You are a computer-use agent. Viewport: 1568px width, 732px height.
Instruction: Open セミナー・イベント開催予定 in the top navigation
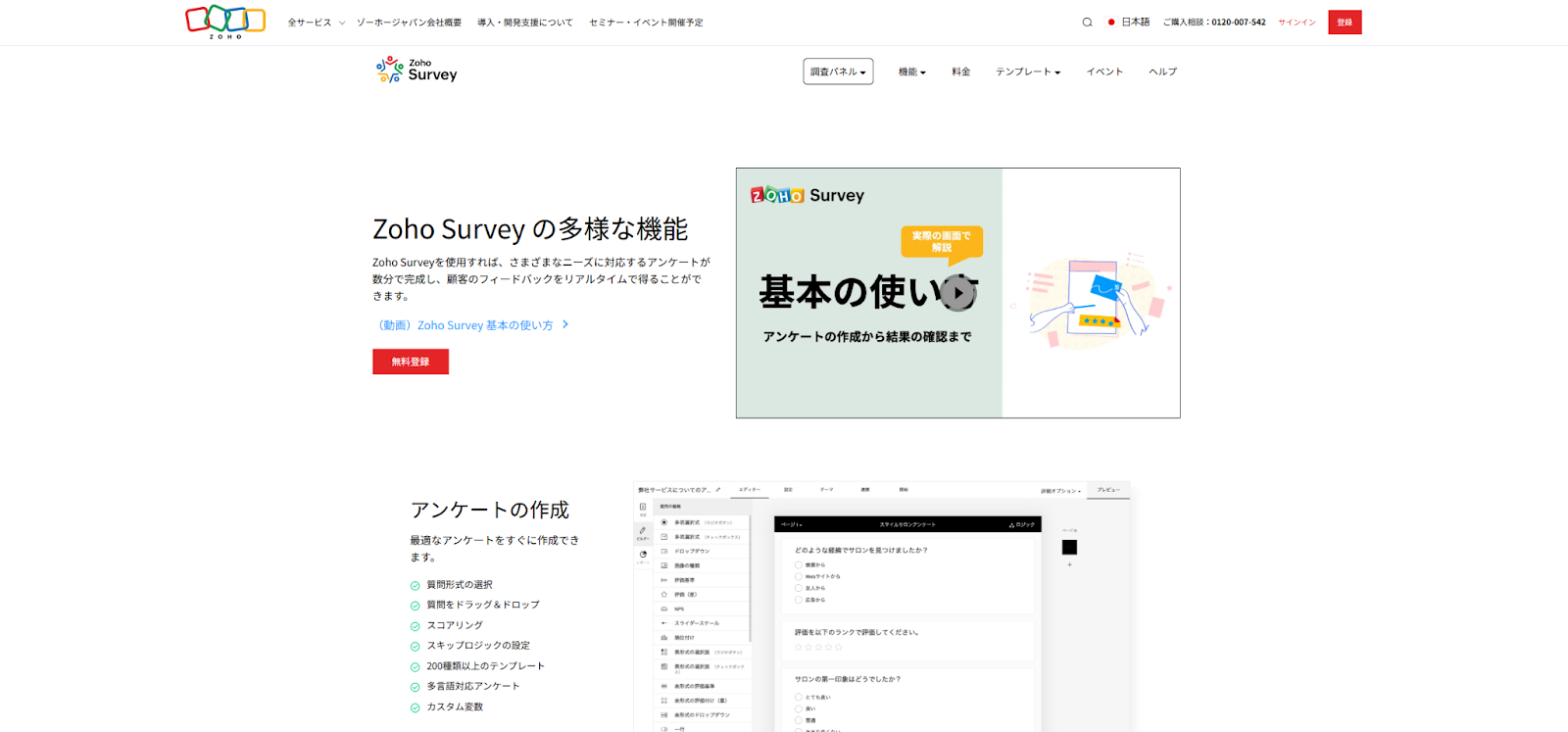coord(646,23)
